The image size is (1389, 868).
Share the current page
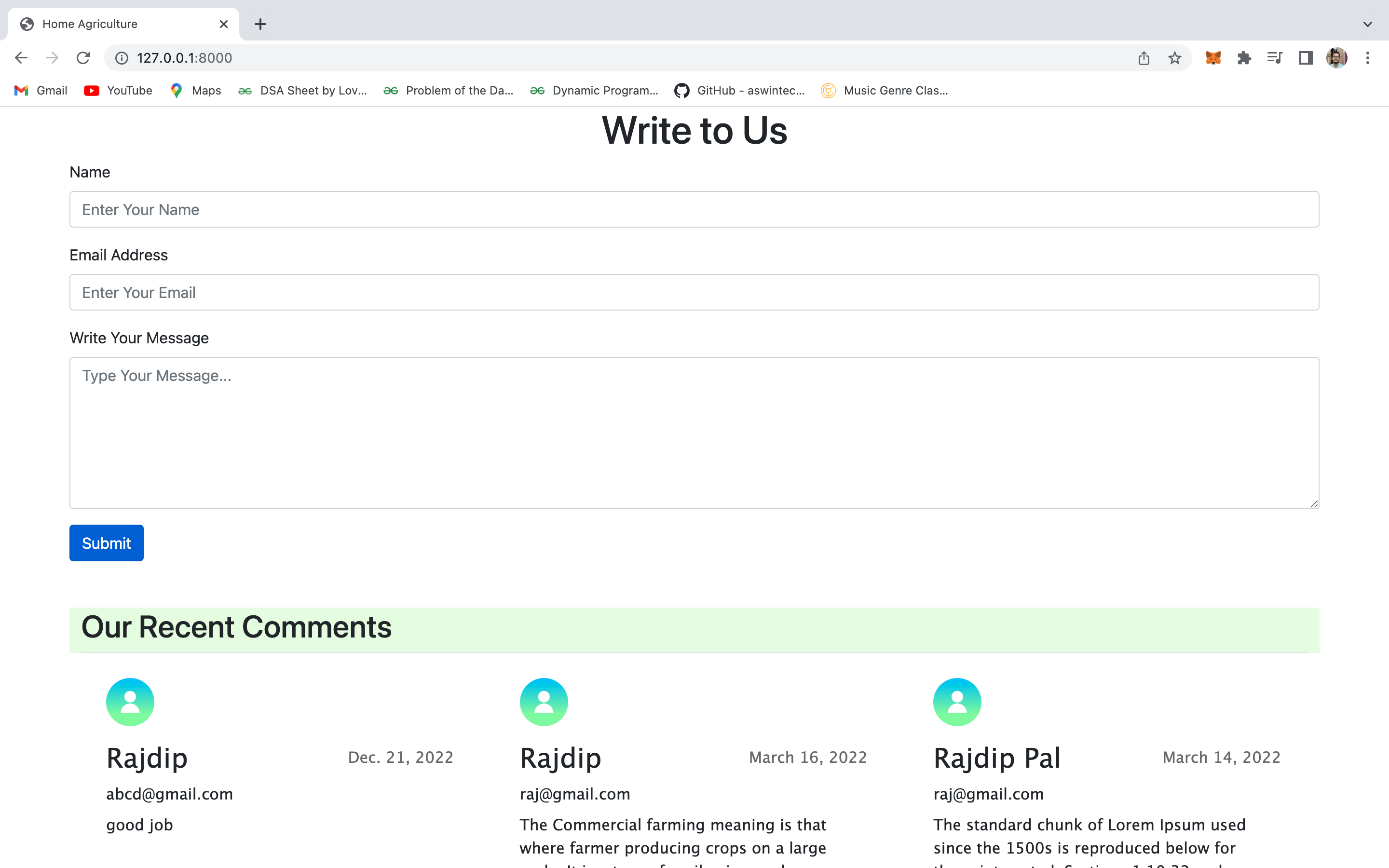(x=1144, y=57)
